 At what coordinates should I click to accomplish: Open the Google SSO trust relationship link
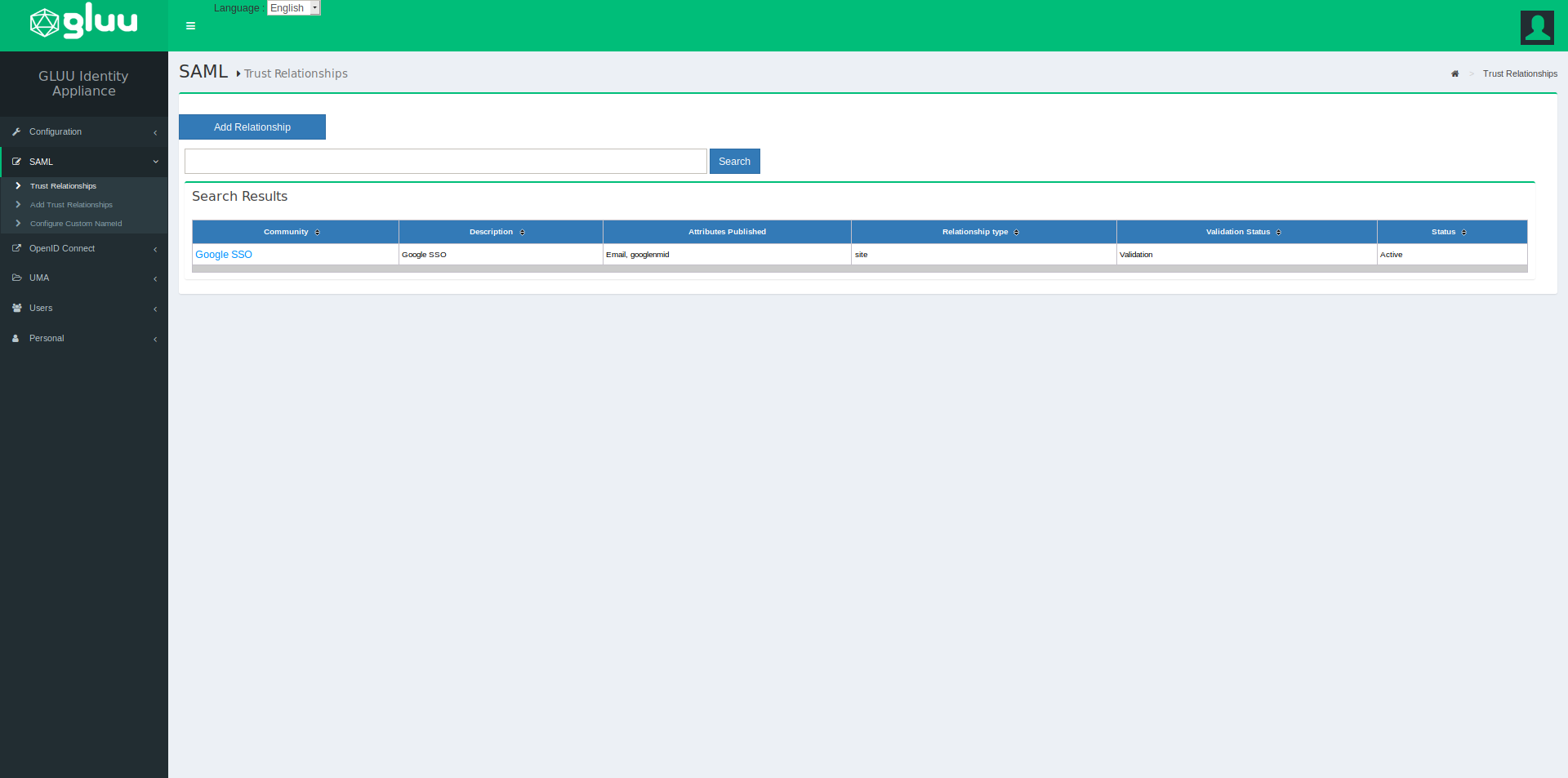[x=224, y=255]
